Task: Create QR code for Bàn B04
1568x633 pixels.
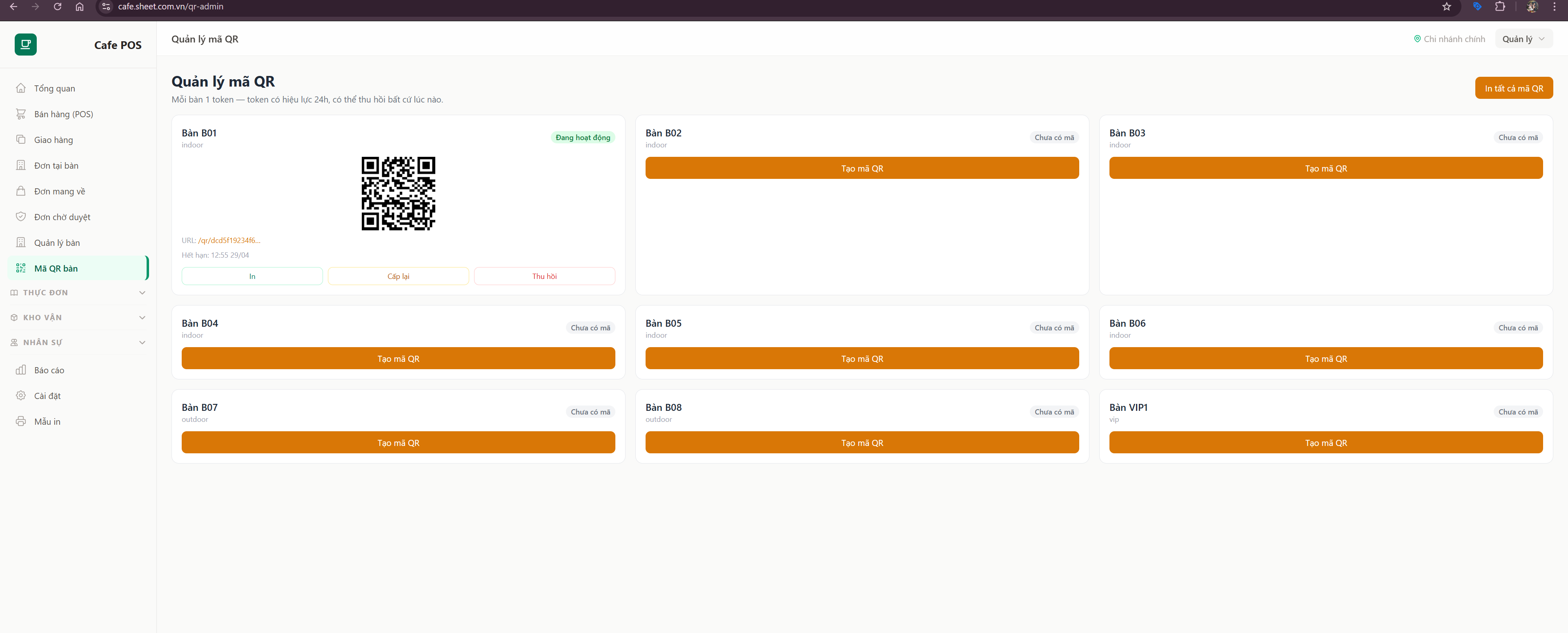Action: (x=398, y=358)
